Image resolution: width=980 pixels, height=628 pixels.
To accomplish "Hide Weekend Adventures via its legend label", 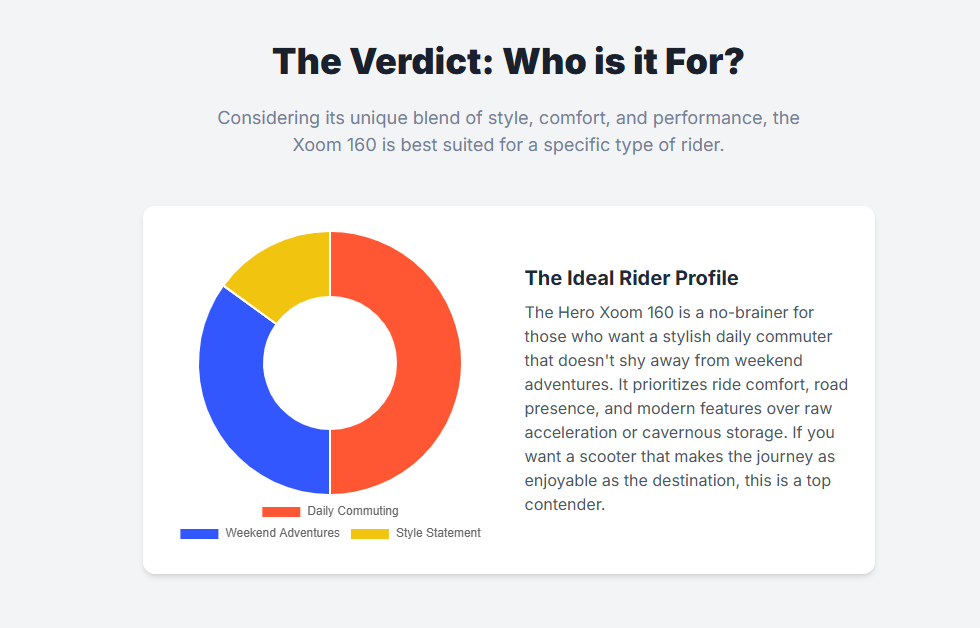I will [282, 533].
